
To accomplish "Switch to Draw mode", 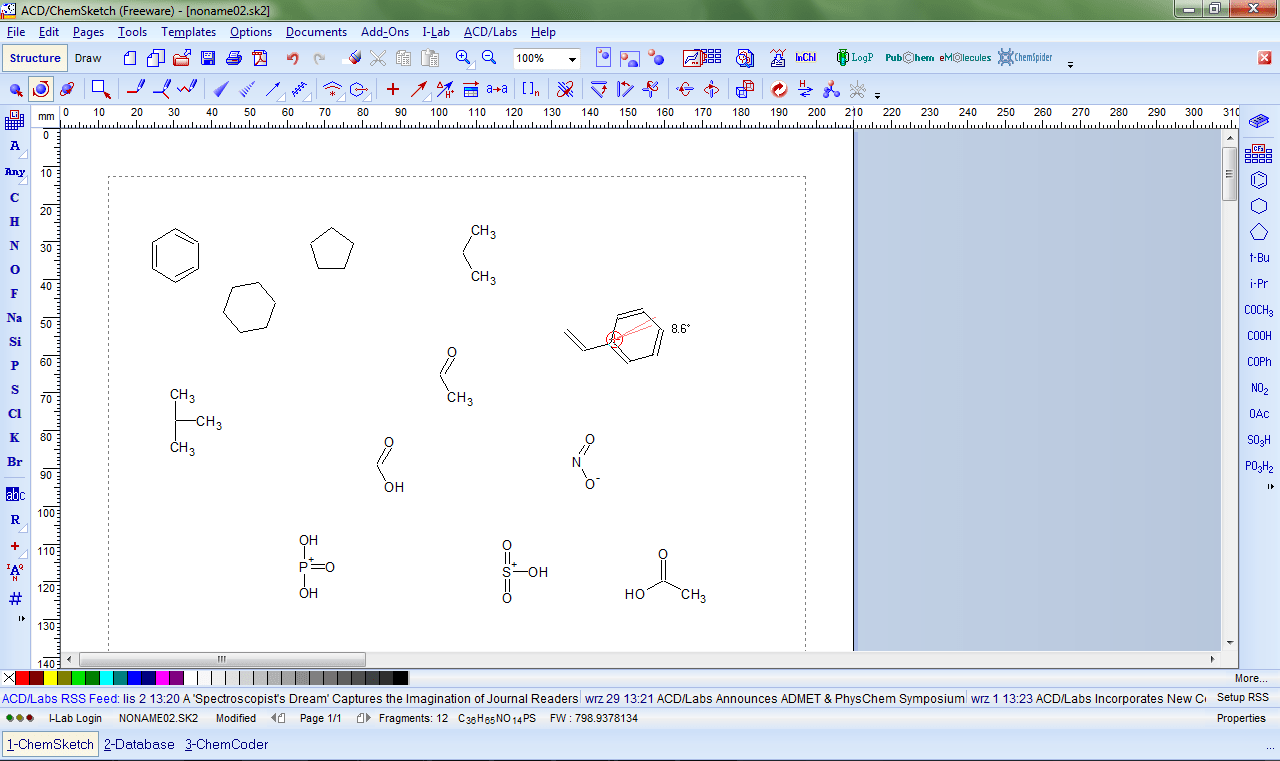I will pyautogui.click(x=88, y=58).
